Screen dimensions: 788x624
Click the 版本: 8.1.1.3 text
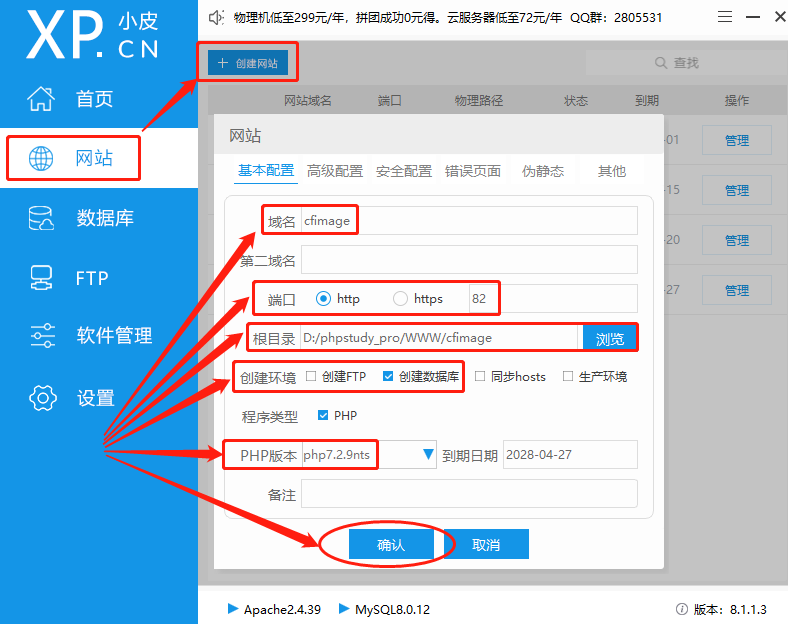(730, 609)
